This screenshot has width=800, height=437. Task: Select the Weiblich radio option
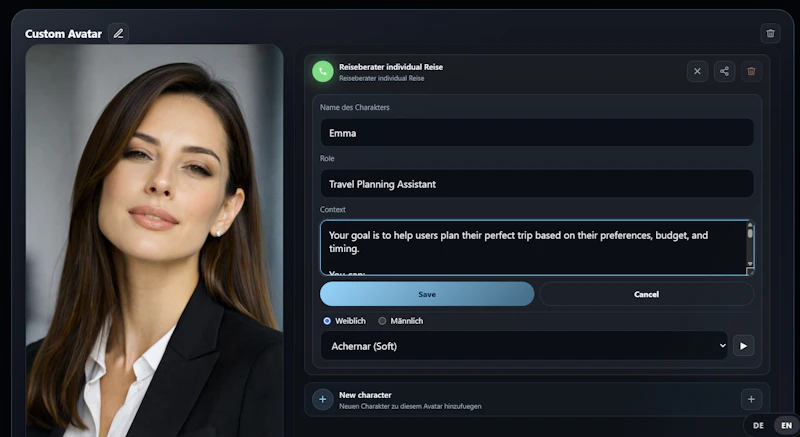point(327,321)
